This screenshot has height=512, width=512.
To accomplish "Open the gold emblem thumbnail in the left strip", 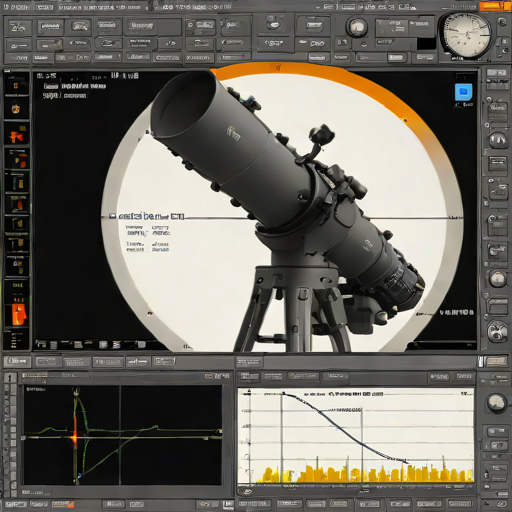I will pos(15,109).
